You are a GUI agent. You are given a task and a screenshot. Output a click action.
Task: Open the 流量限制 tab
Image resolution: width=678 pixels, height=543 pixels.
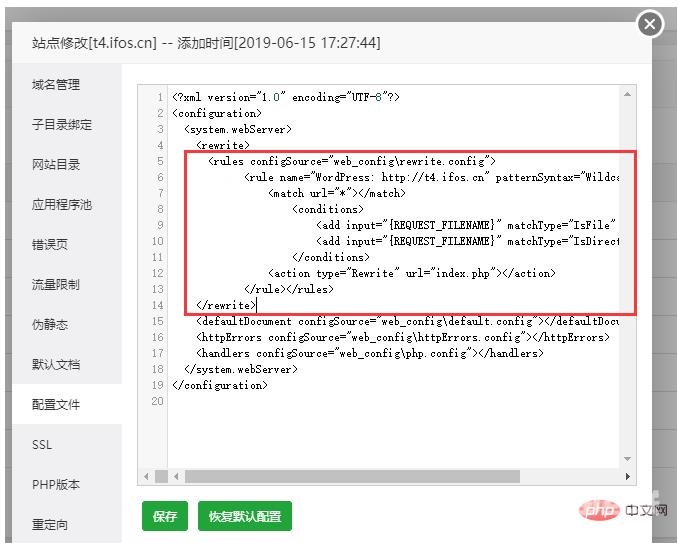[56, 285]
